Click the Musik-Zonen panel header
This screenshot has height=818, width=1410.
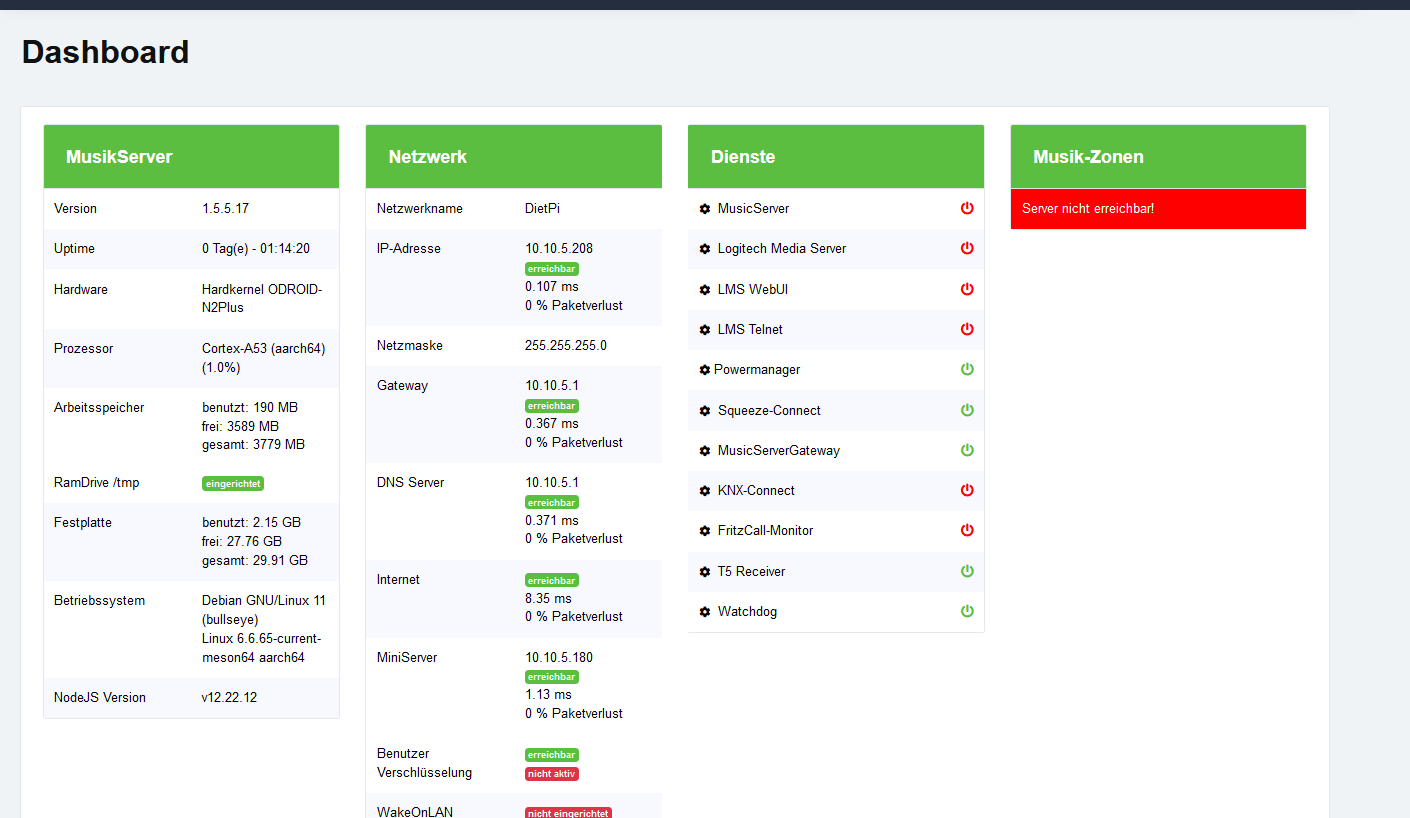[1158, 157]
